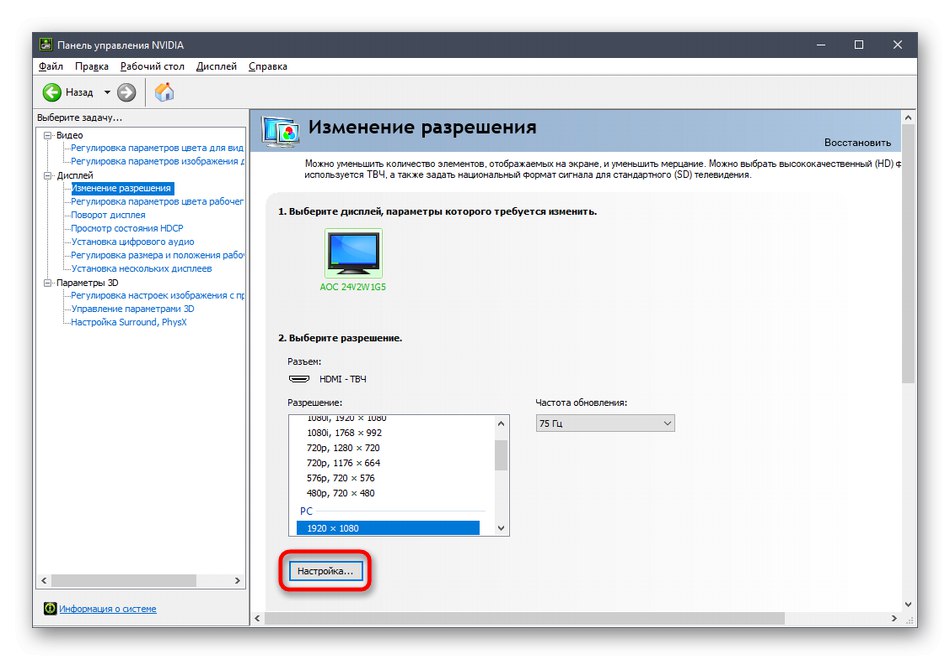This screenshot has width=950, height=660.
Task: Collapse the Параметры 3D tree node
Action: pos(48,282)
